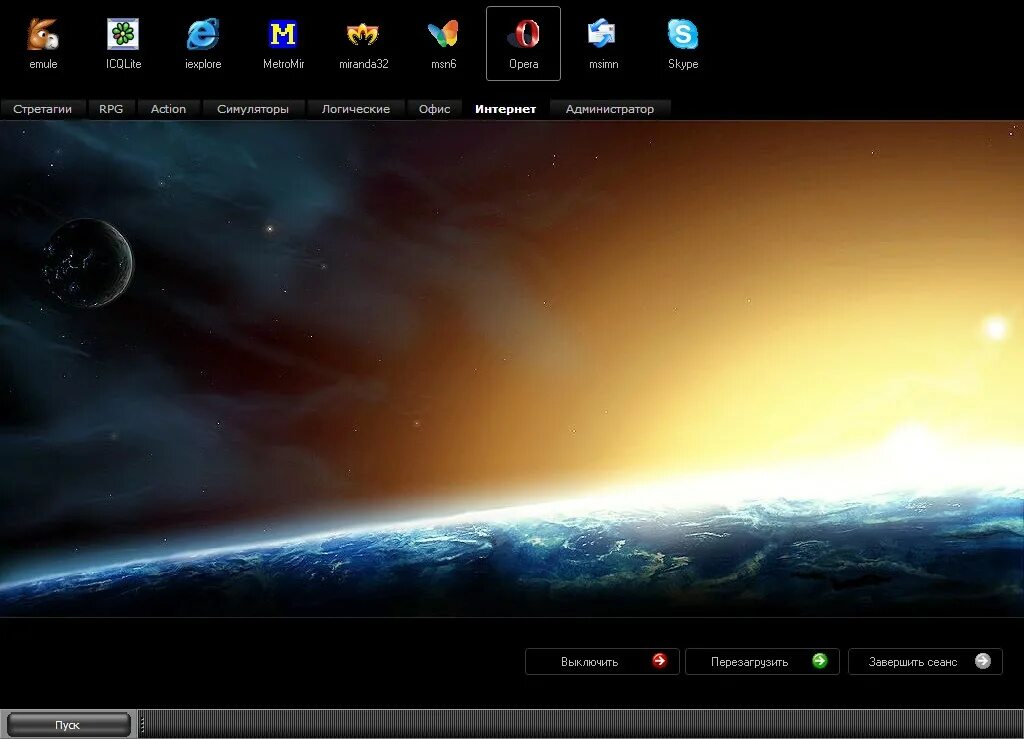Select the Action tab
This screenshot has width=1024, height=739.
168,109
